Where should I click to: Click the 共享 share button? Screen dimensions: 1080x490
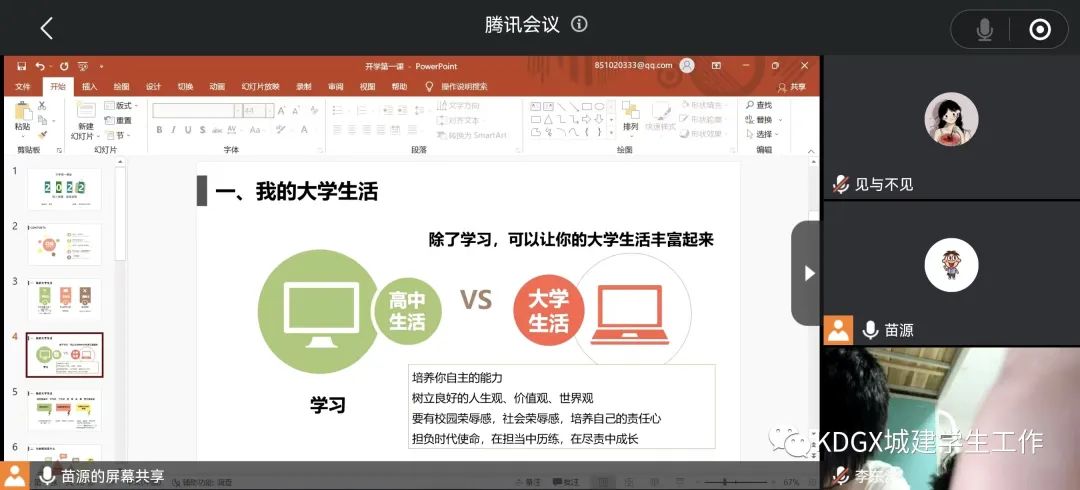pos(792,87)
